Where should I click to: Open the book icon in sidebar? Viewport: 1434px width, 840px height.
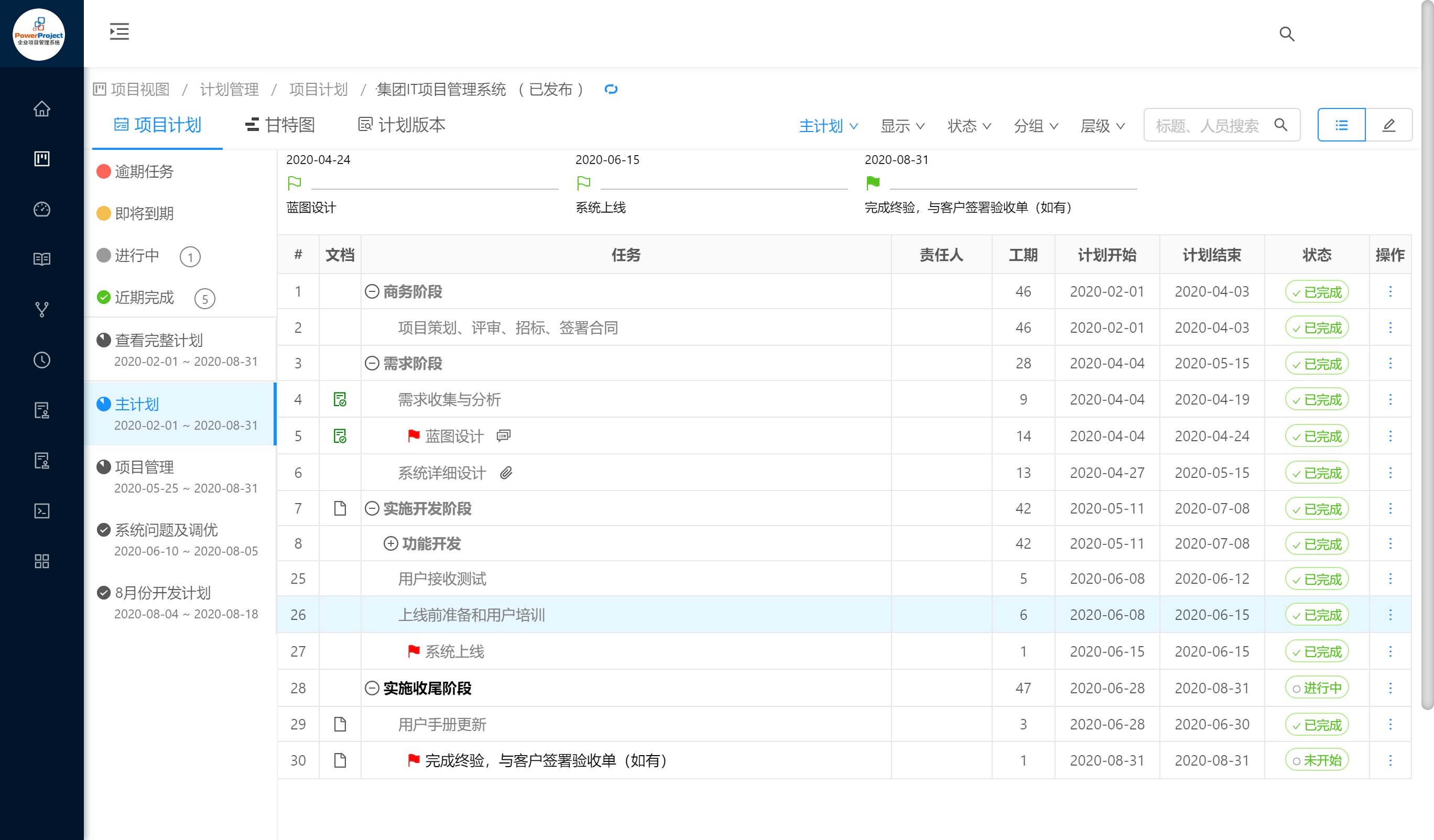pyautogui.click(x=41, y=259)
